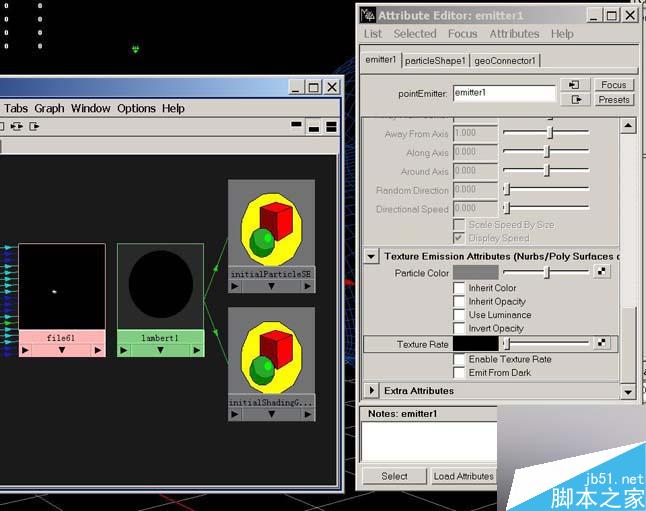Click file61 node left input arrow
This screenshot has width=646, height=511.
click(x=25, y=350)
